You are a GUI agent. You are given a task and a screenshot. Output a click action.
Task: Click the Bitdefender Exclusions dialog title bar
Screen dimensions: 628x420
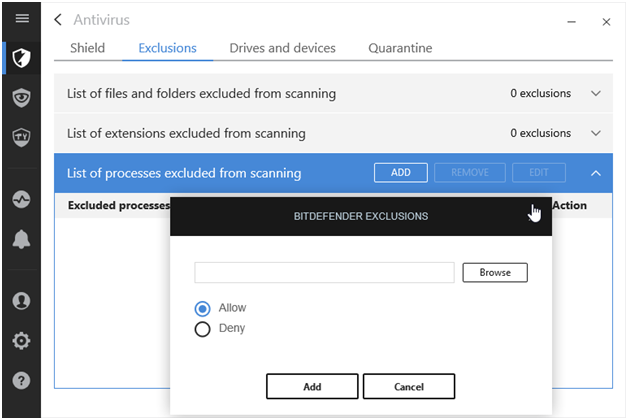pos(361,216)
